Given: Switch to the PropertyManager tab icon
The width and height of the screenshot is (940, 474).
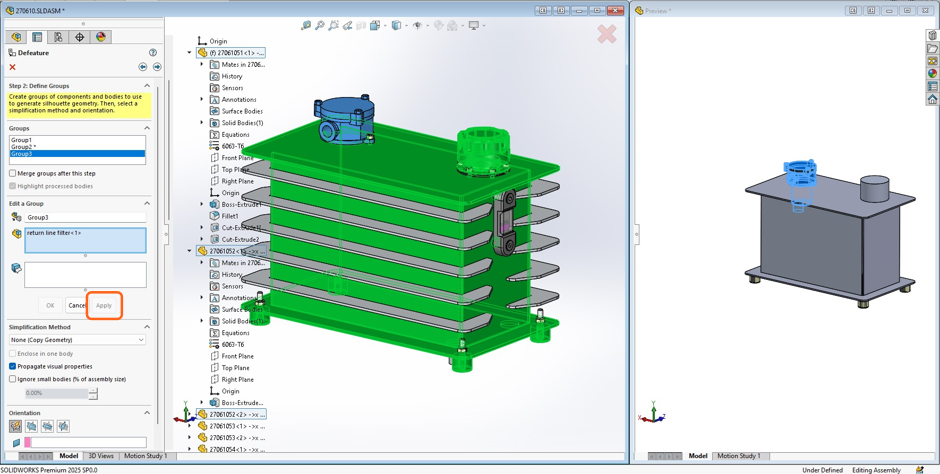Looking at the screenshot, I should [x=37, y=37].
